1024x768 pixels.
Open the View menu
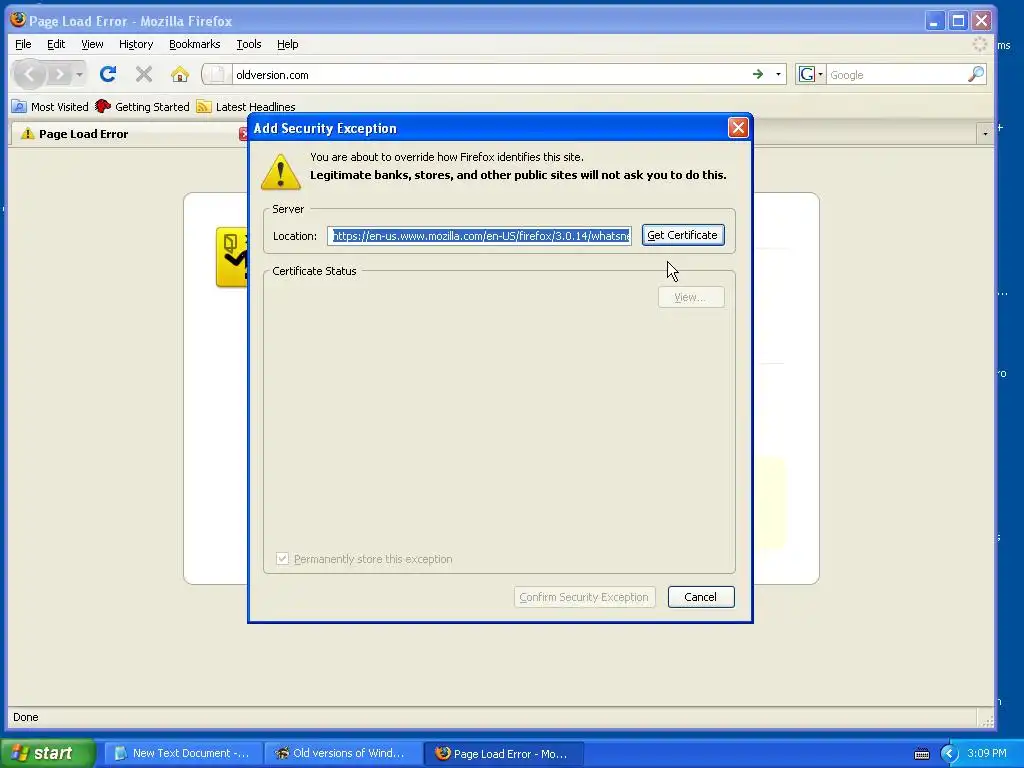click(x=92, y=44)
